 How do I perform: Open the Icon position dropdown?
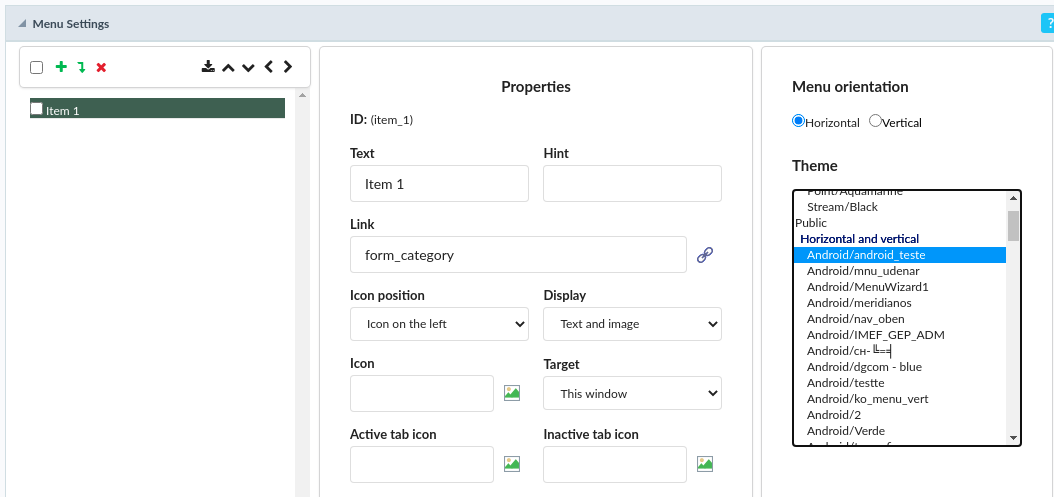pyautogui.click(x=439, y=324)
